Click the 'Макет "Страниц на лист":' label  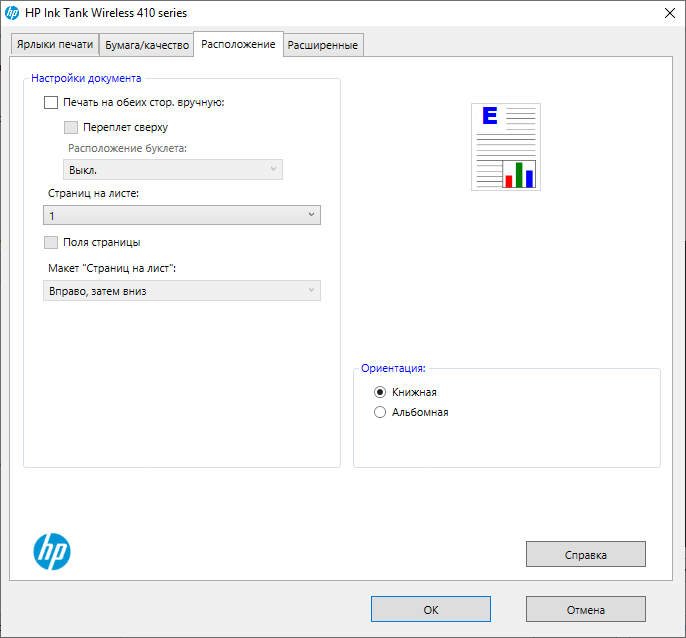click(x=112, y=268)
